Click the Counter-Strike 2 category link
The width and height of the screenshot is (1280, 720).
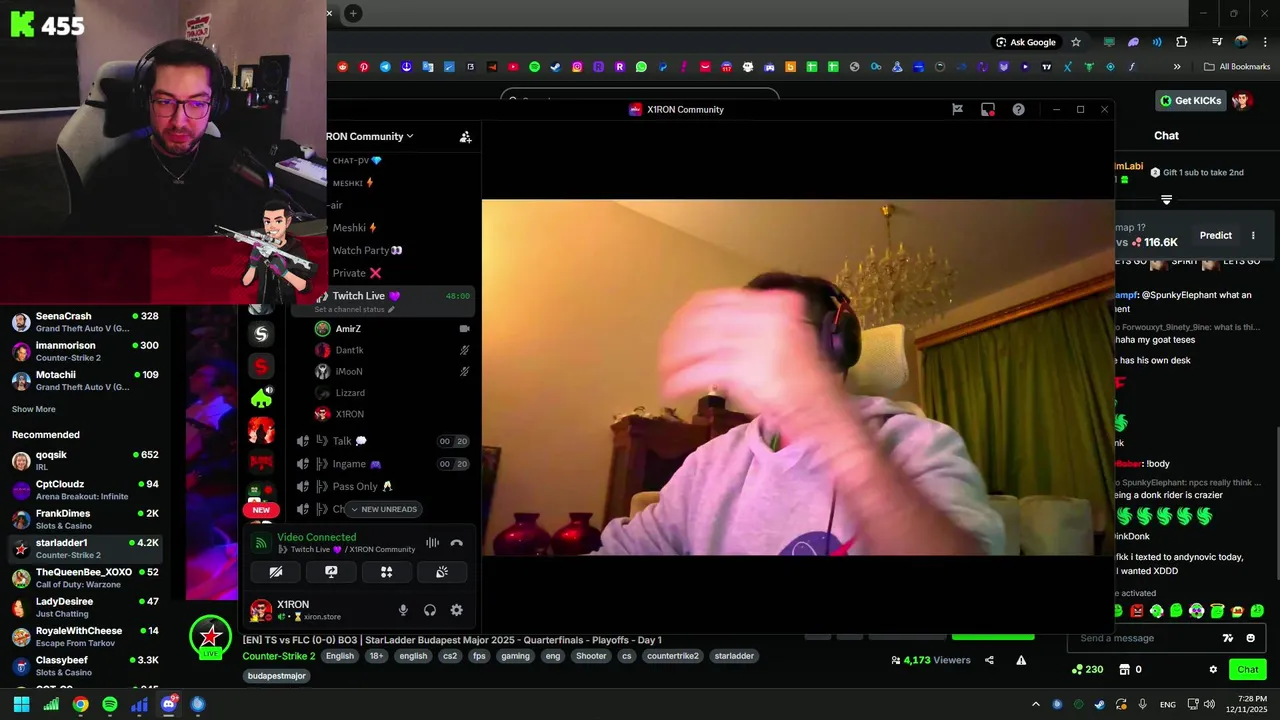[278, 656]
